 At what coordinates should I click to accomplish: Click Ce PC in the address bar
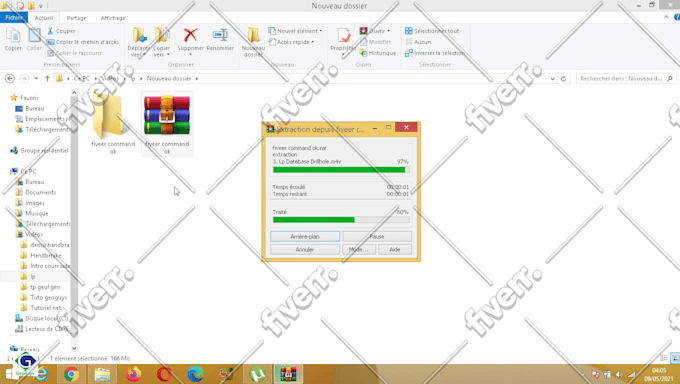(82, 79)
